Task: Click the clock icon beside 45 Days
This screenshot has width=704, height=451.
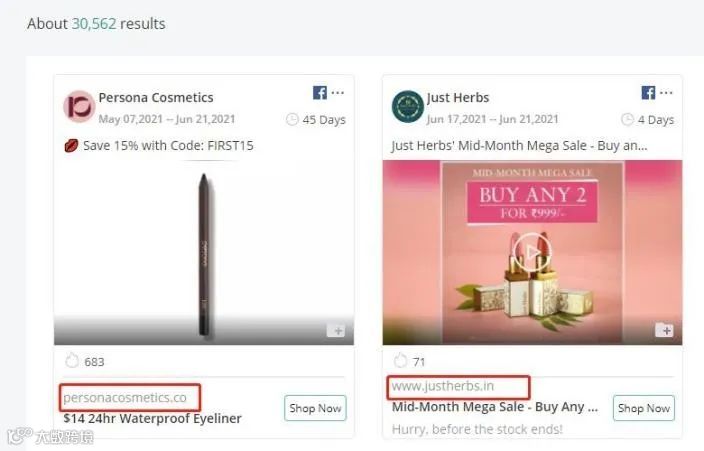Action: coord(292,119)
